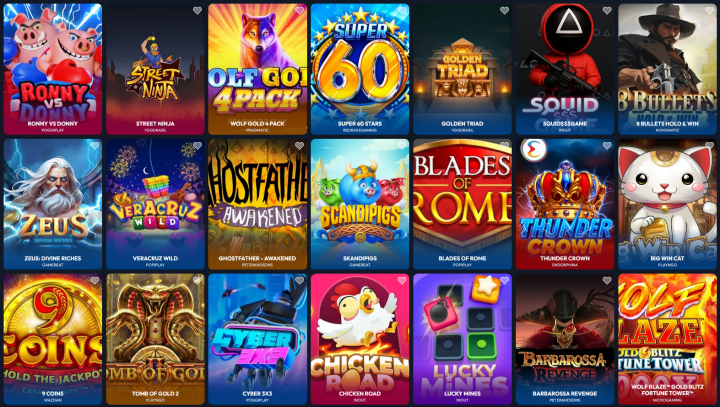Viewport: 720px width, 407px height.
Task: Favorite Barbarossa Revenge using heart icon
Action: point(607,280)
